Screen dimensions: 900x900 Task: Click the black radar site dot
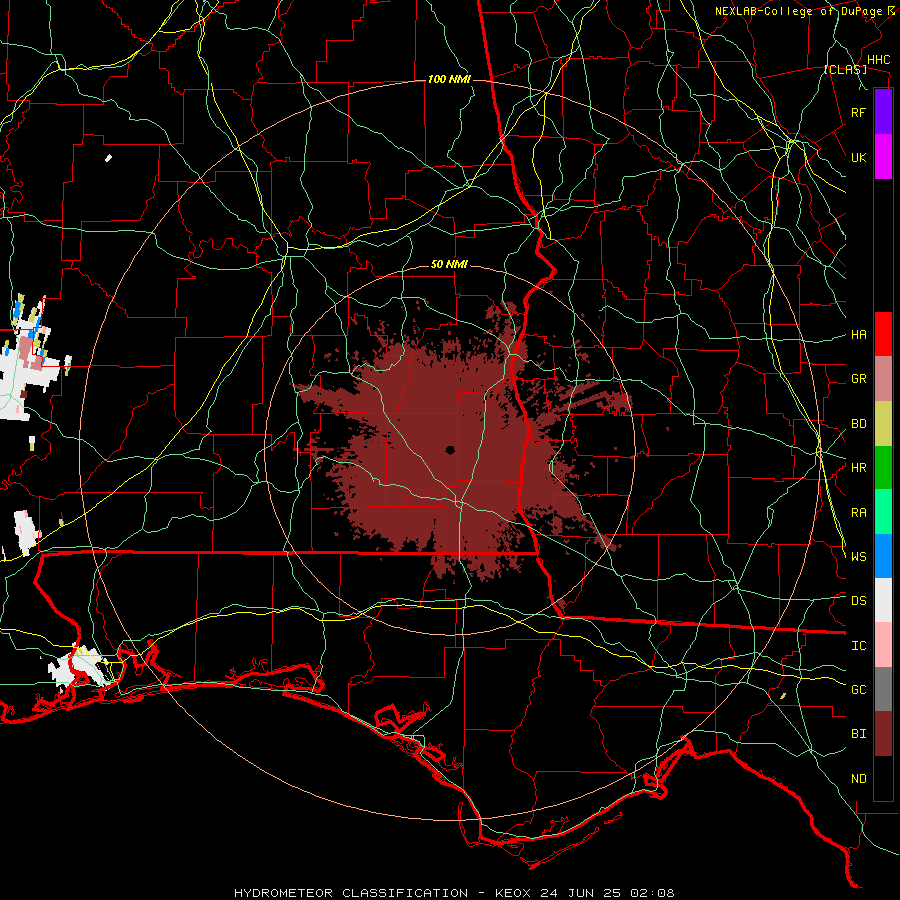click(450, 450)
